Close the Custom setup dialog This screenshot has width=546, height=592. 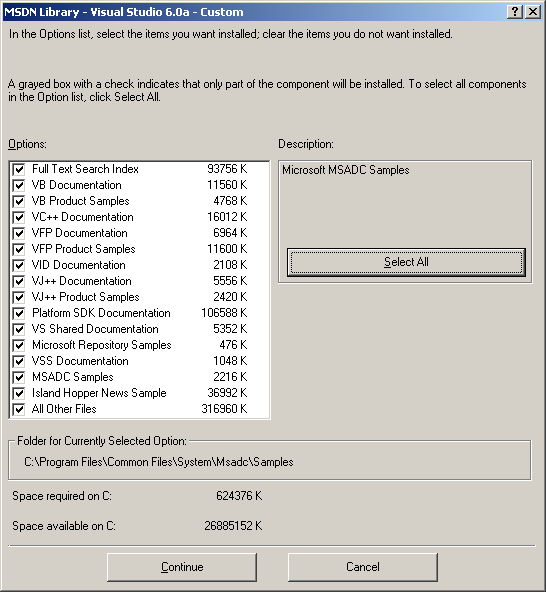[x=533, y=12]
